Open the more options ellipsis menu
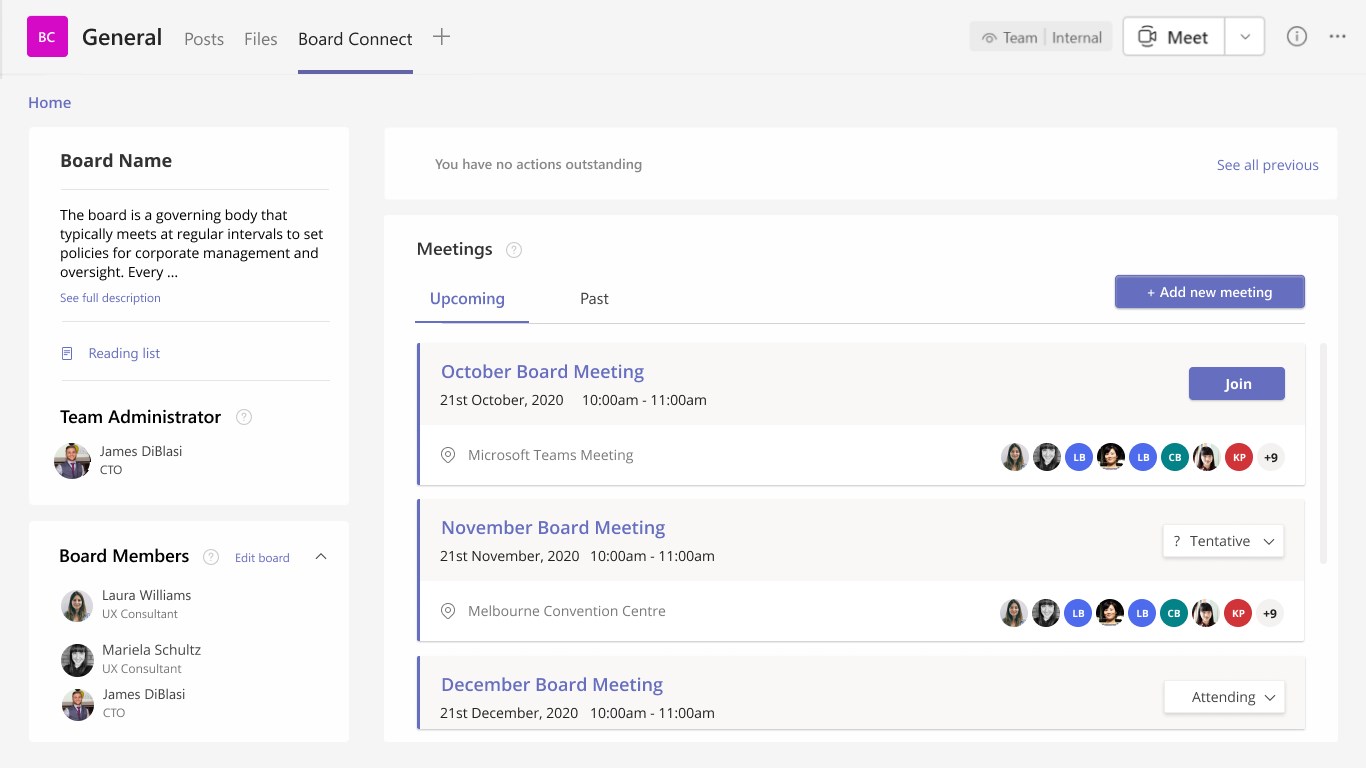1366x768 pixels. tap(1338, 37)
